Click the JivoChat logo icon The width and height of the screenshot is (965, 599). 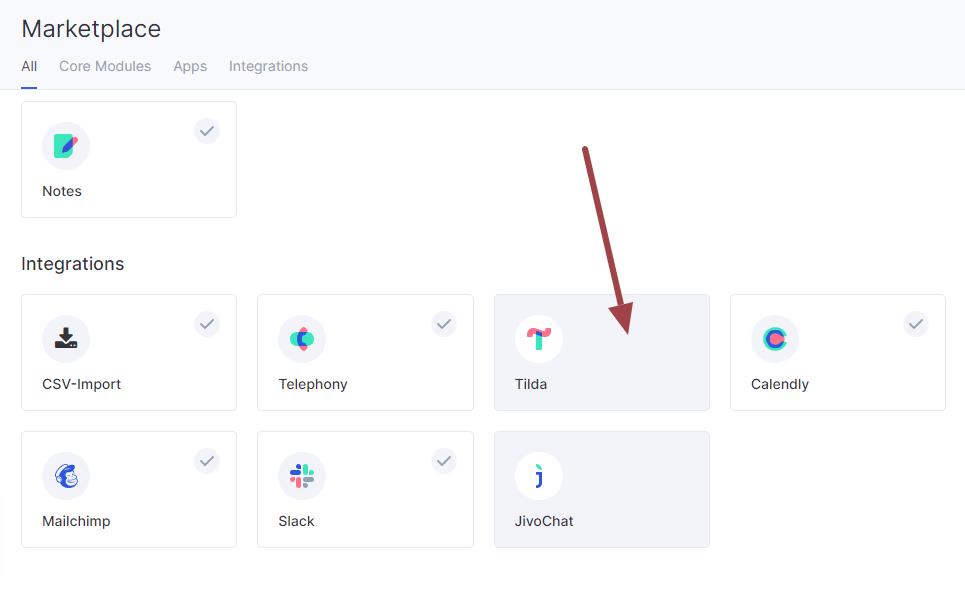click(x=539, y=476)
